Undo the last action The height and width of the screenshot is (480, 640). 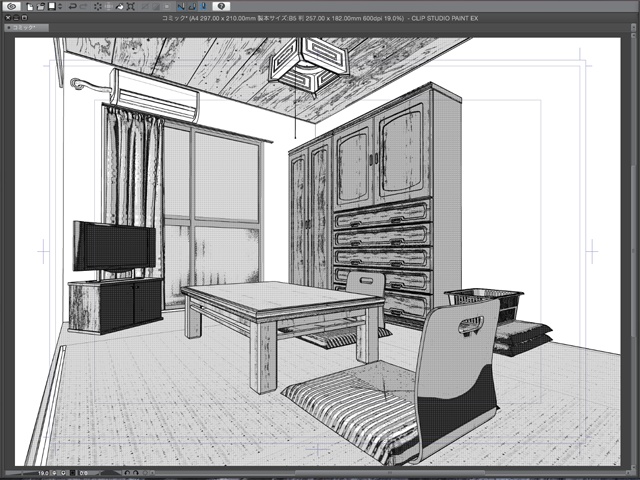(73, 7)
